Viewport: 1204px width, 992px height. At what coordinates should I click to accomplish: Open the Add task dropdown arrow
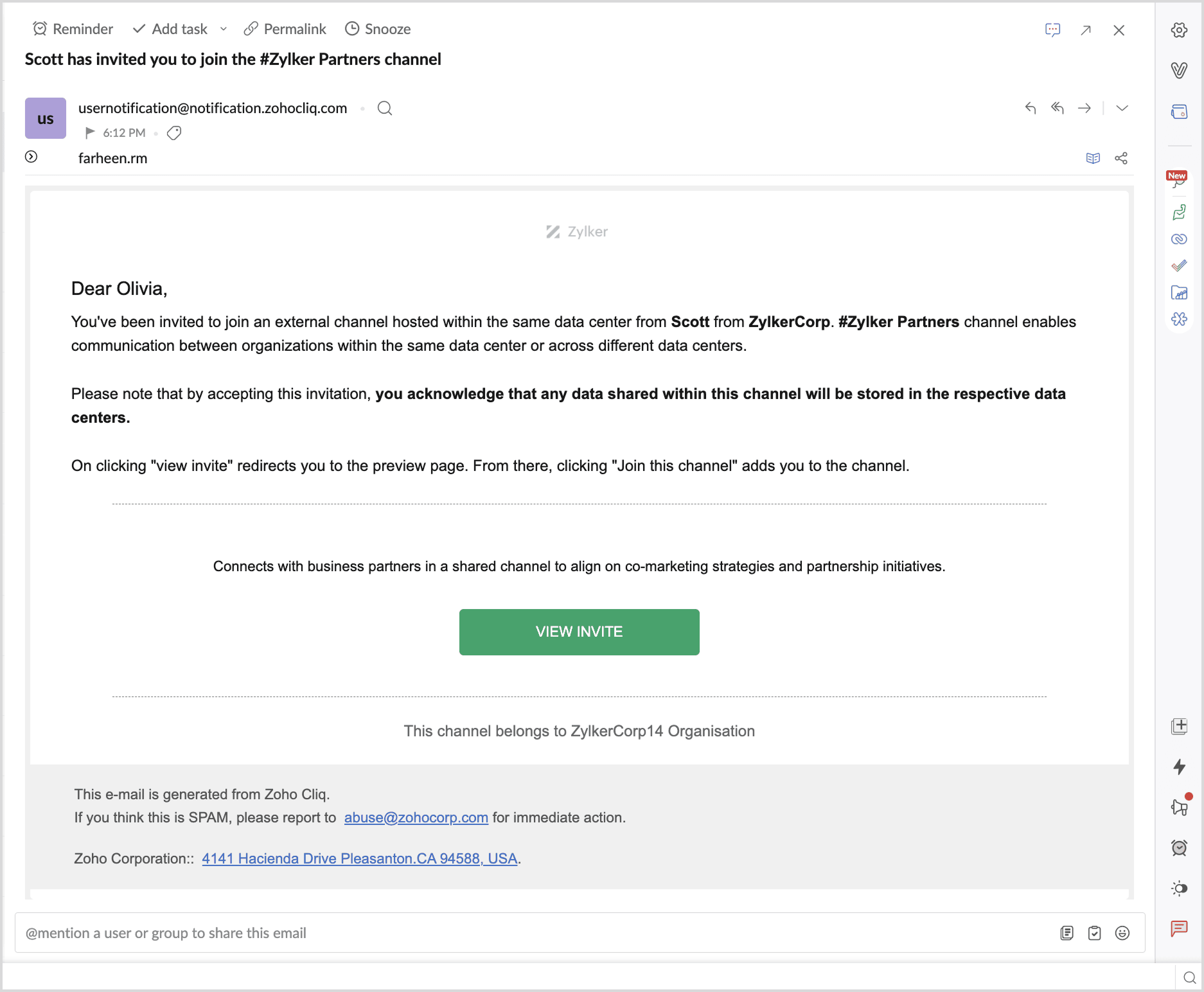[x=224, y=29]
